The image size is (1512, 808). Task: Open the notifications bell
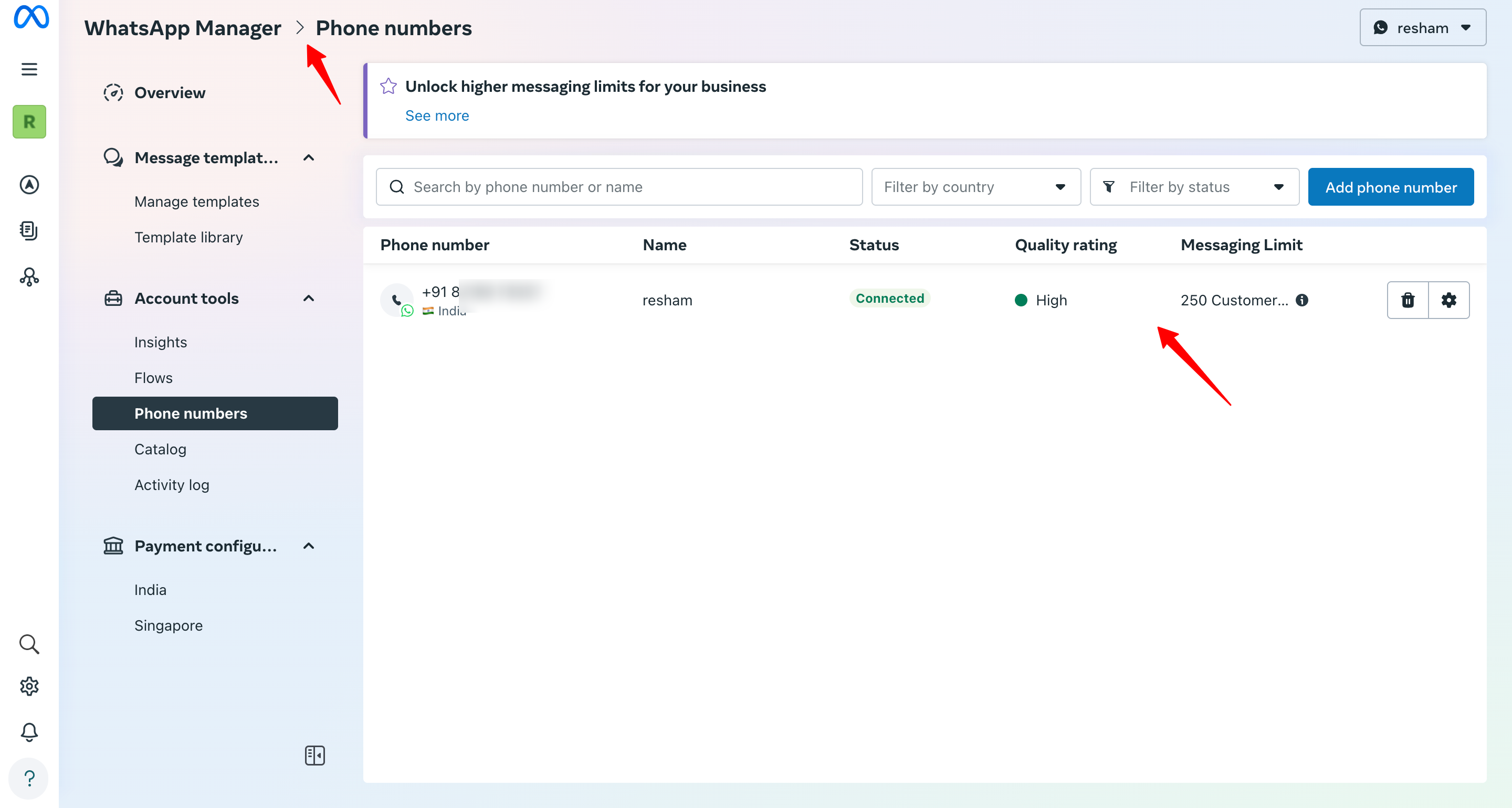29,732
